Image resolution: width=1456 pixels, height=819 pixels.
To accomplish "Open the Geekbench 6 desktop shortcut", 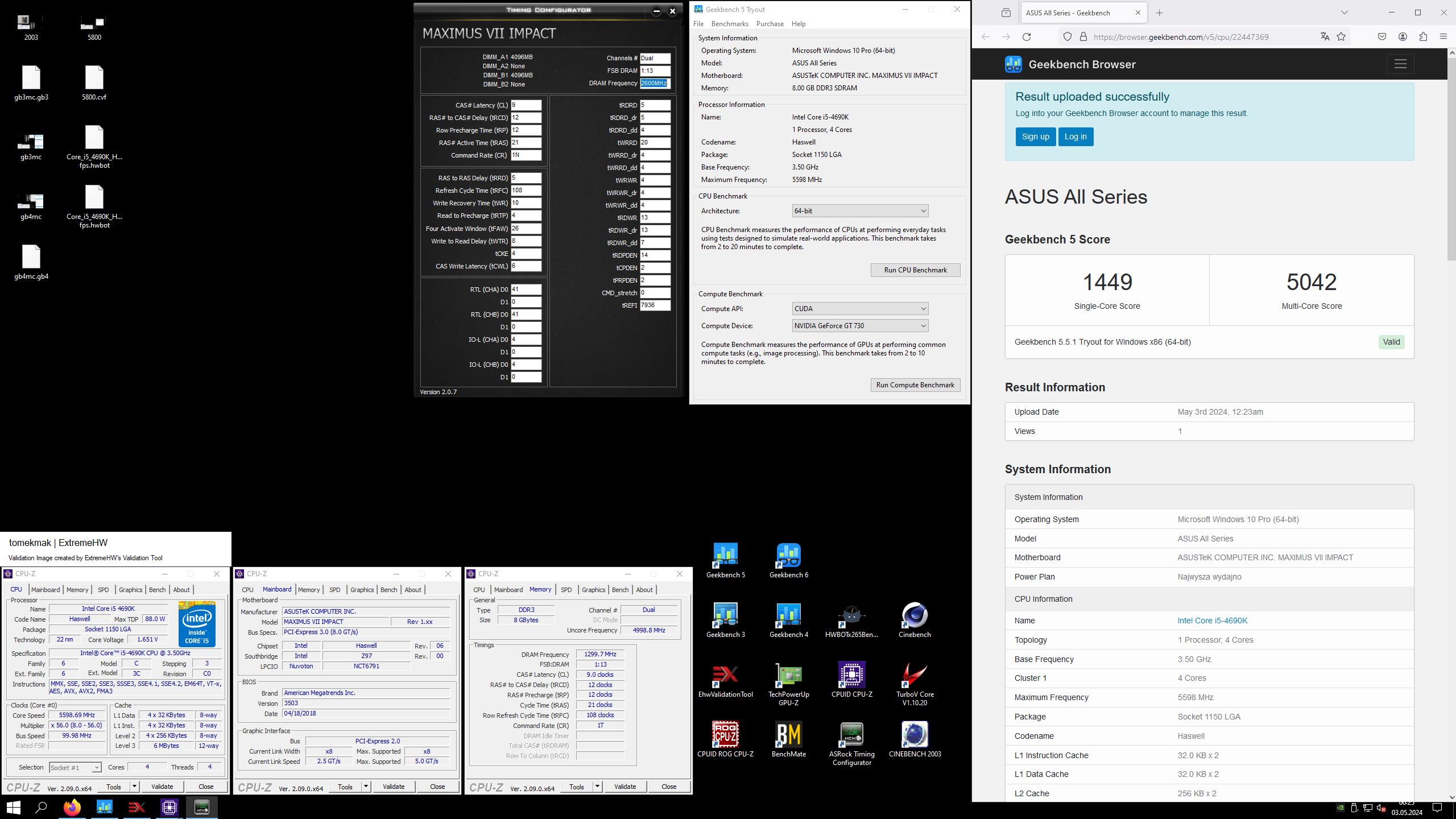I will [x=788, y=561].
